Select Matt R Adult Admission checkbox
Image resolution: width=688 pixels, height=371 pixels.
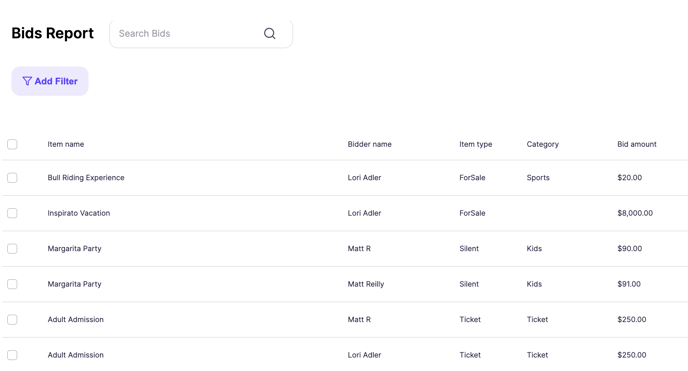coord(12,320)
